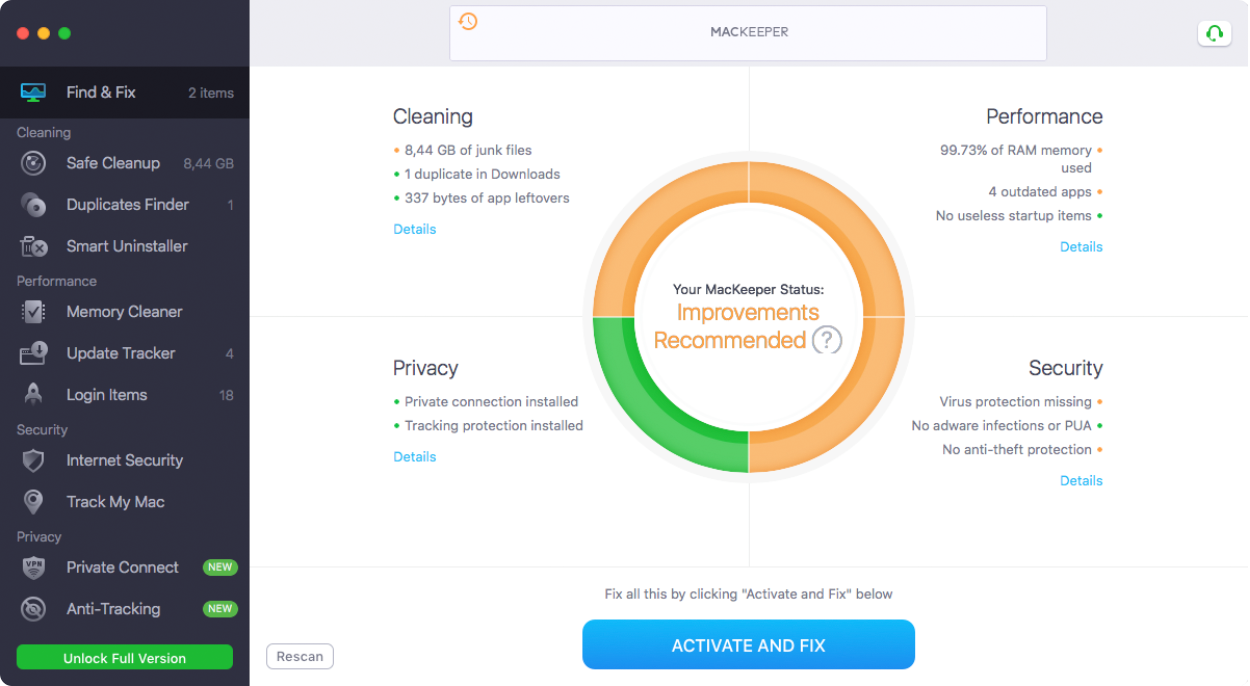The height and width of the screenshot is (686, 1250).
Task: Click "337 bytes of app leftovers" text
Action: (487, 198)
